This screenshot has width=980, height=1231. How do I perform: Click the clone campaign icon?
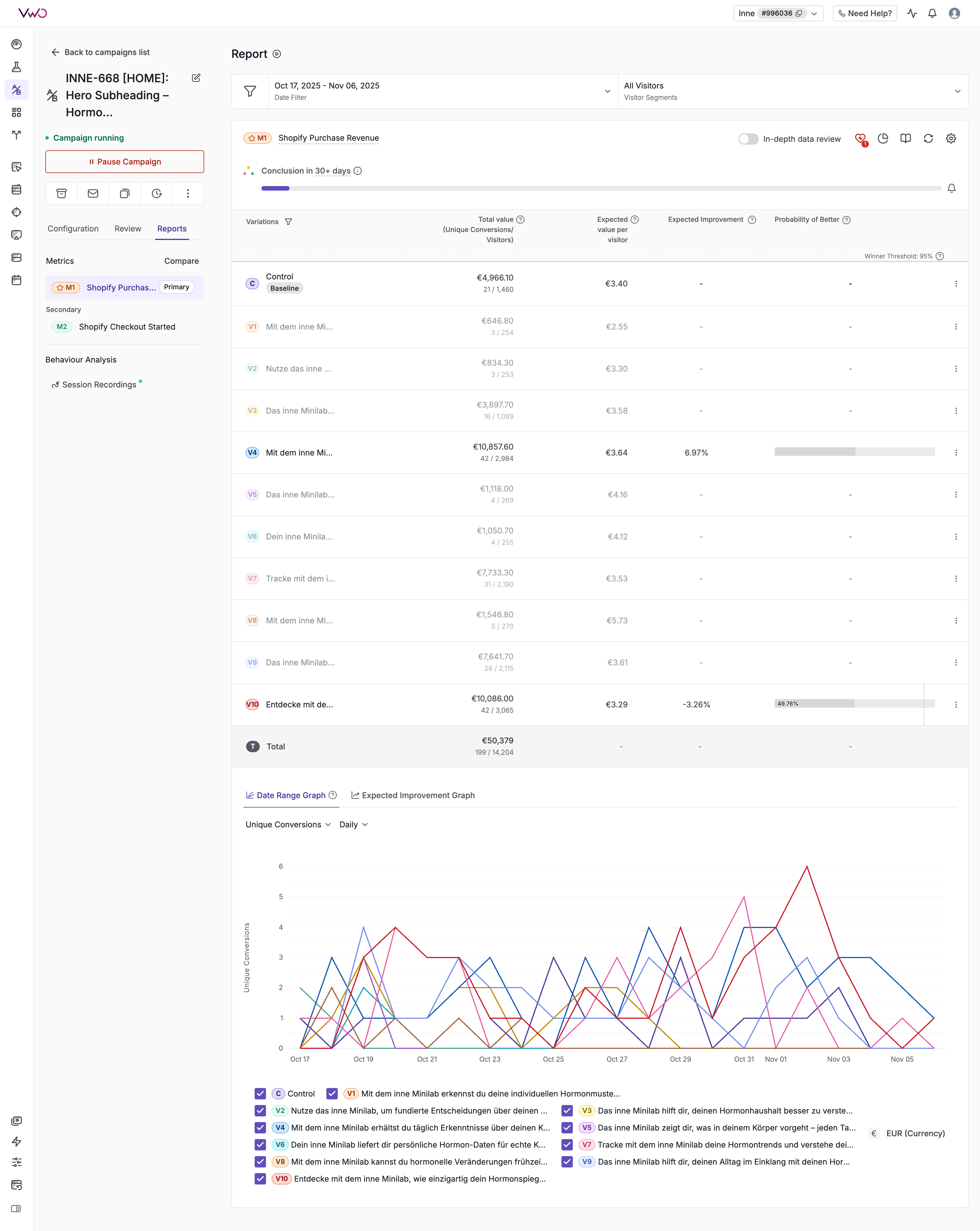(x=124, y=193)
